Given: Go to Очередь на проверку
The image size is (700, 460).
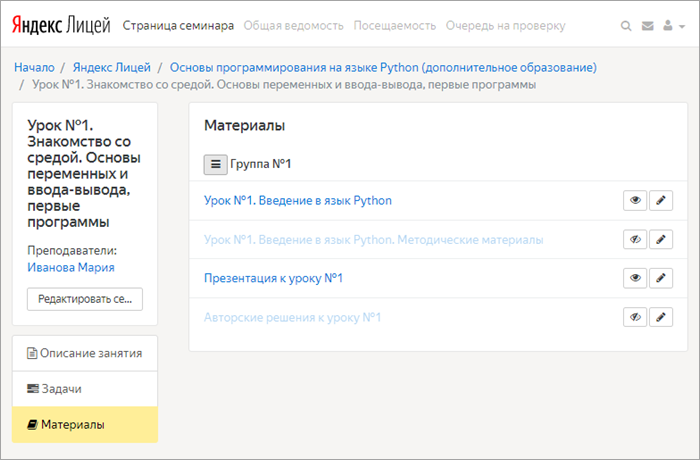Looking at the screenshot, I should point(505,26).
